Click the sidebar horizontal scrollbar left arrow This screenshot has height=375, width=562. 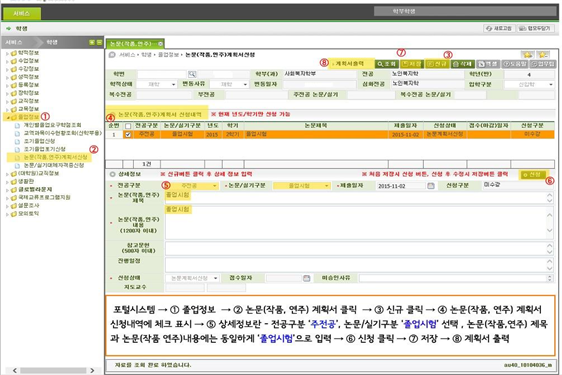[x=15, y=370]
